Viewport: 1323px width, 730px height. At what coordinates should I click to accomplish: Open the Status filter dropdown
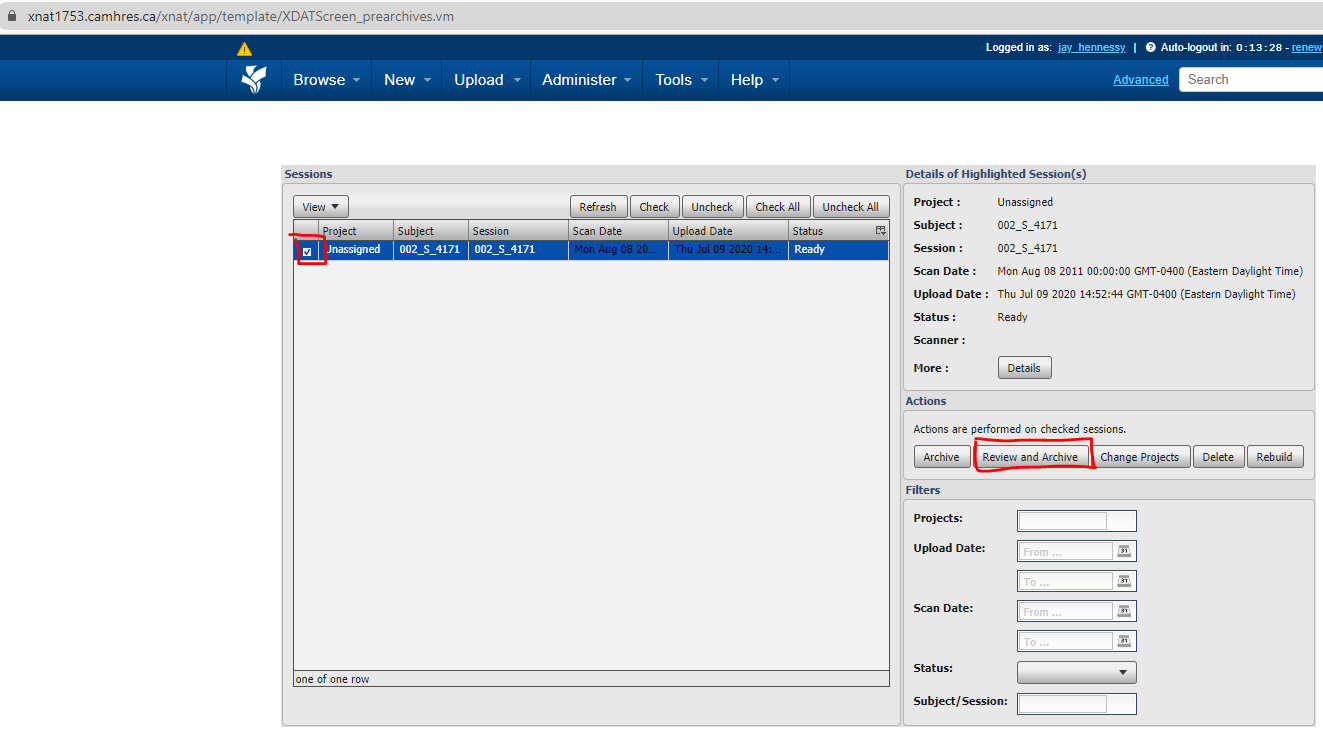1077,672
